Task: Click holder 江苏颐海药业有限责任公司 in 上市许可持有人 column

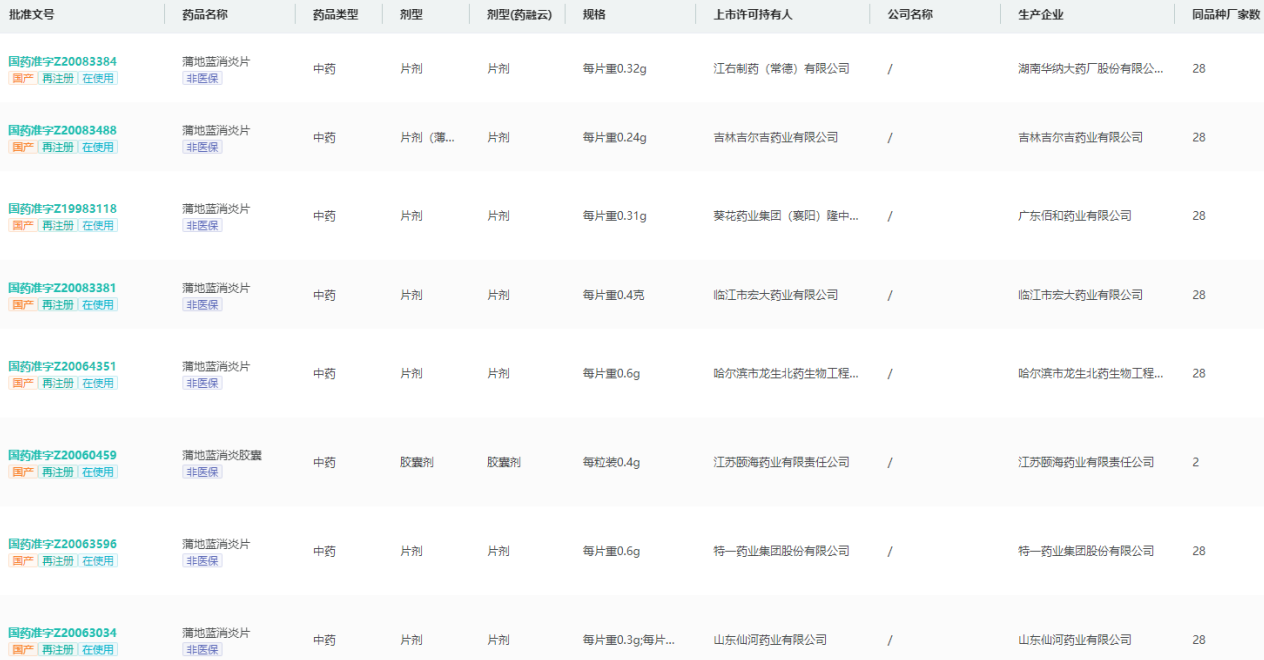Action: (781, 463)
